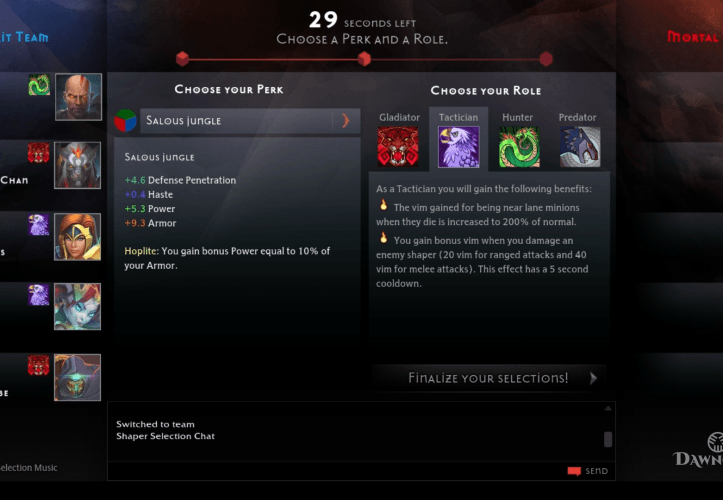Viewport: 723px width, 500px height.
Task: Click arrow on Finalize Your Selections
Action: 593,378
